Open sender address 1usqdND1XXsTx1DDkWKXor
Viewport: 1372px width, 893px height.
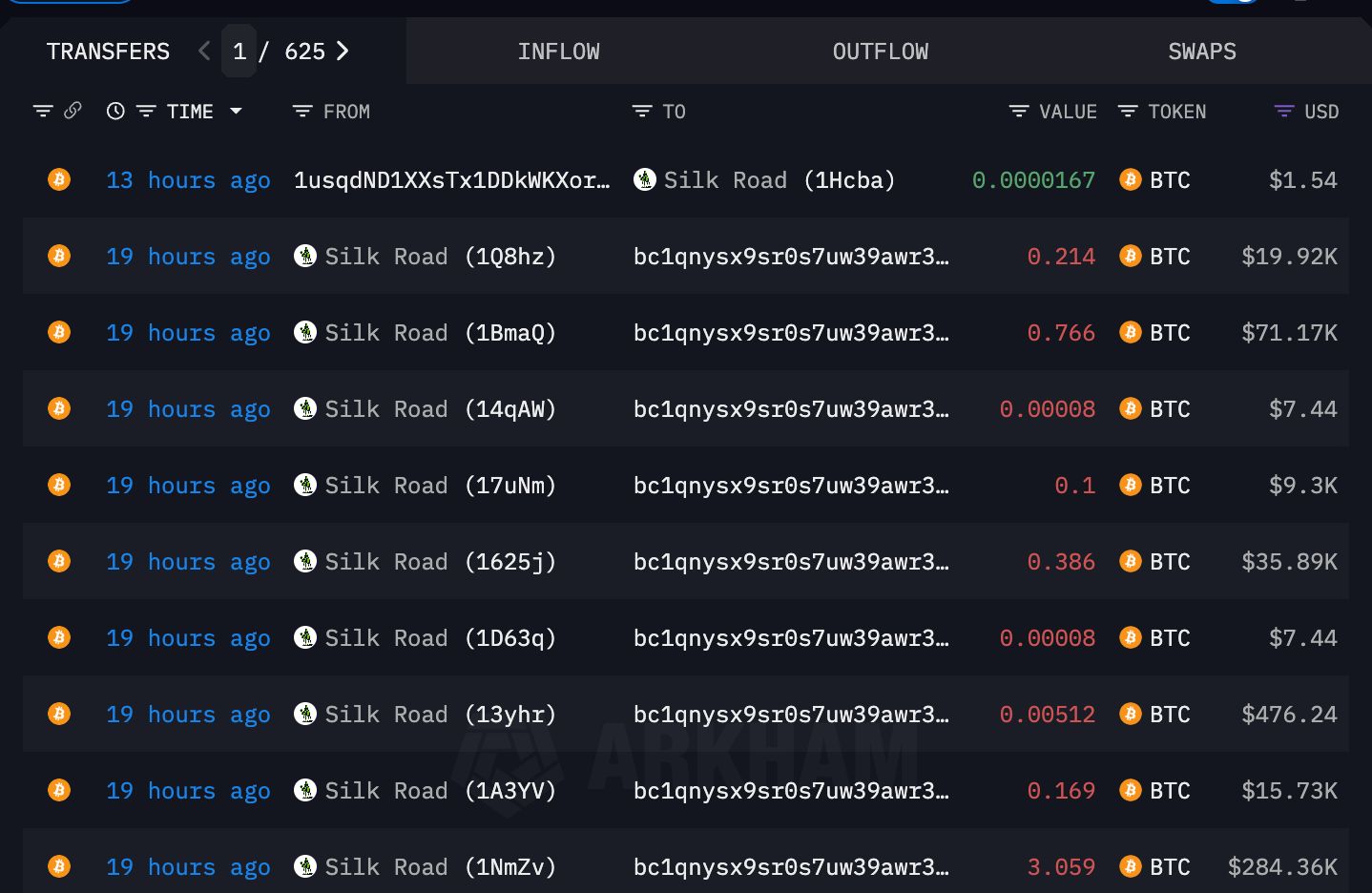pos(451,180)
